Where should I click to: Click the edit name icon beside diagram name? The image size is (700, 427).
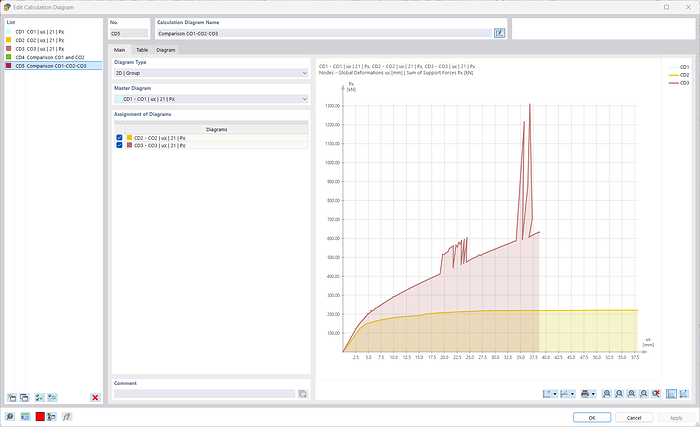click(x=499, y=33)
